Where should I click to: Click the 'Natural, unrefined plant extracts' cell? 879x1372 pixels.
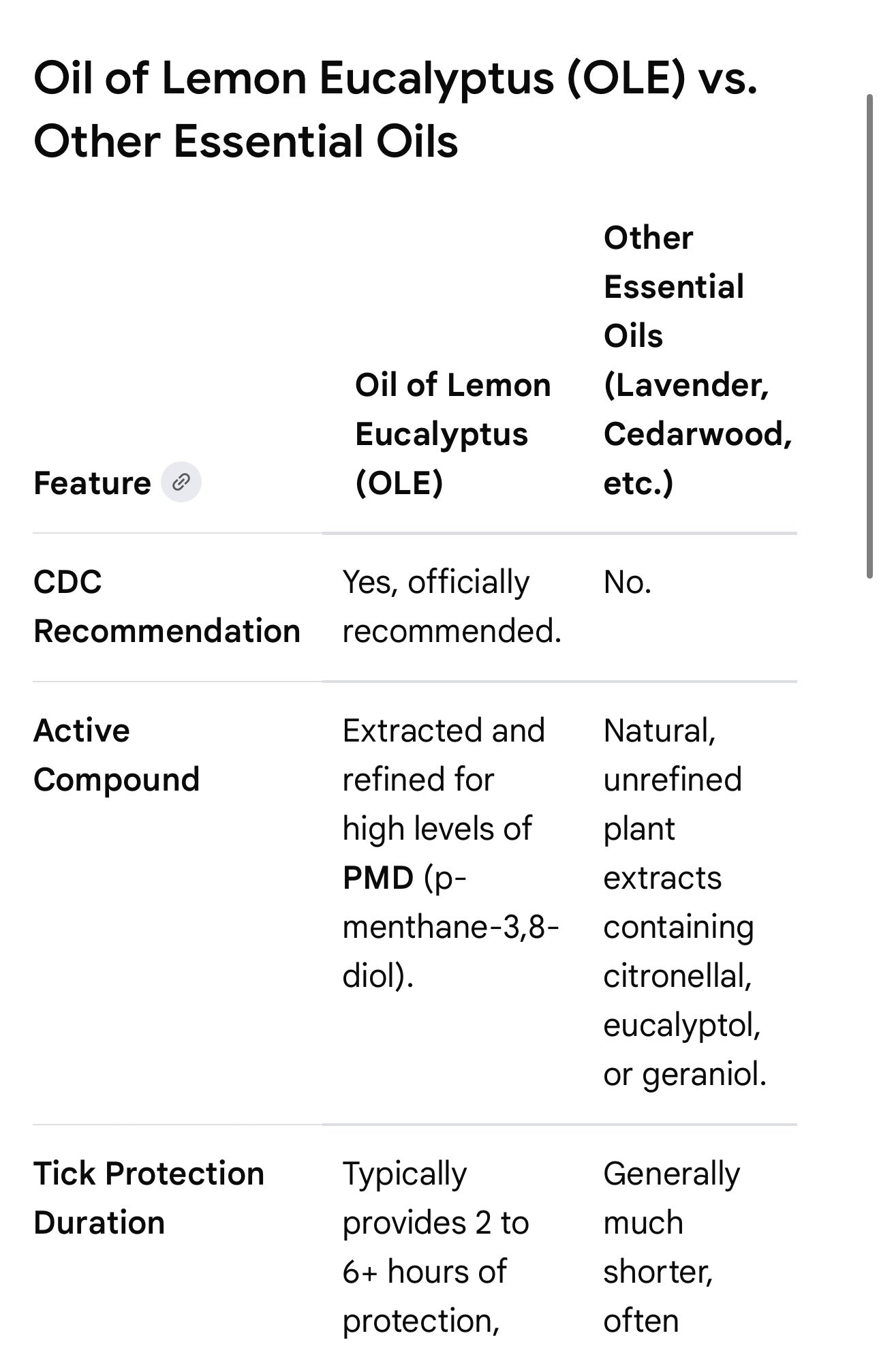coord(685,902)
